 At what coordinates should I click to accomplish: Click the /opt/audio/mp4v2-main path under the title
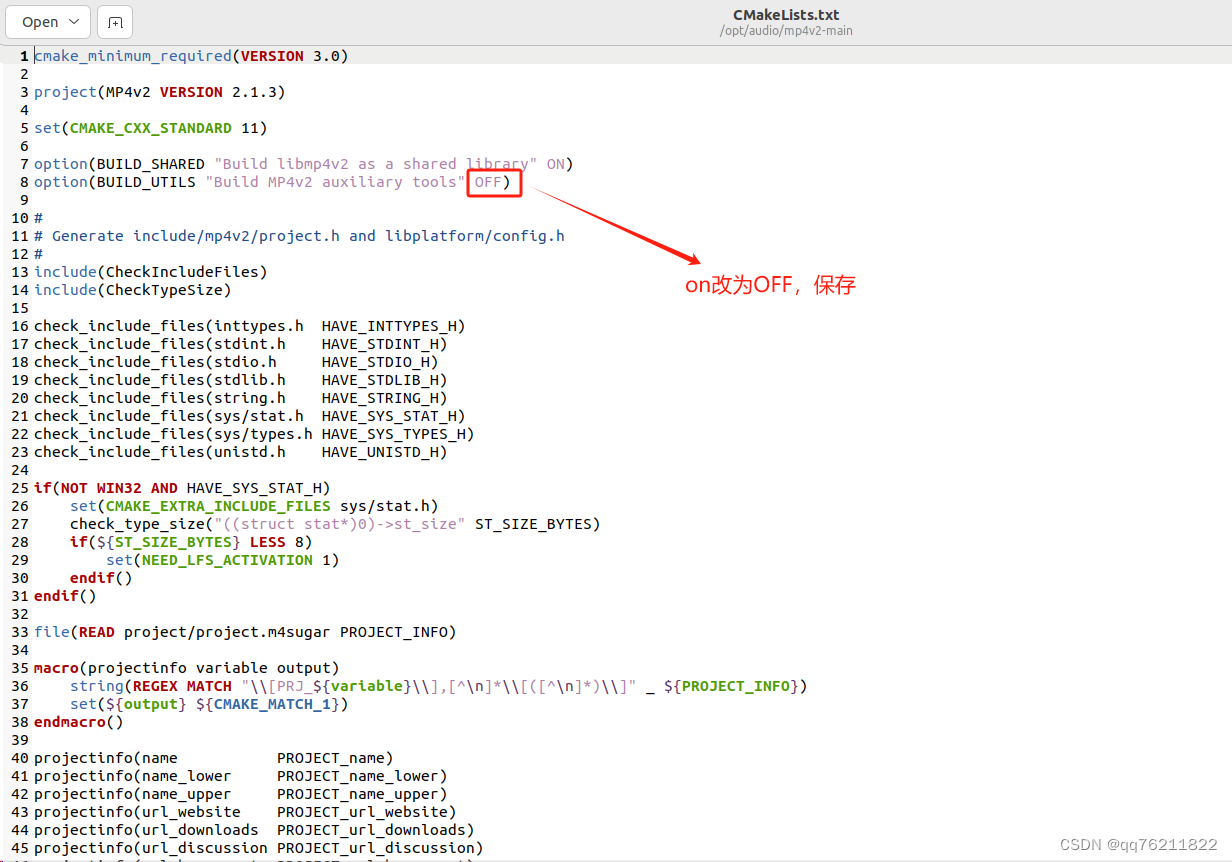[x=786, y=31]
